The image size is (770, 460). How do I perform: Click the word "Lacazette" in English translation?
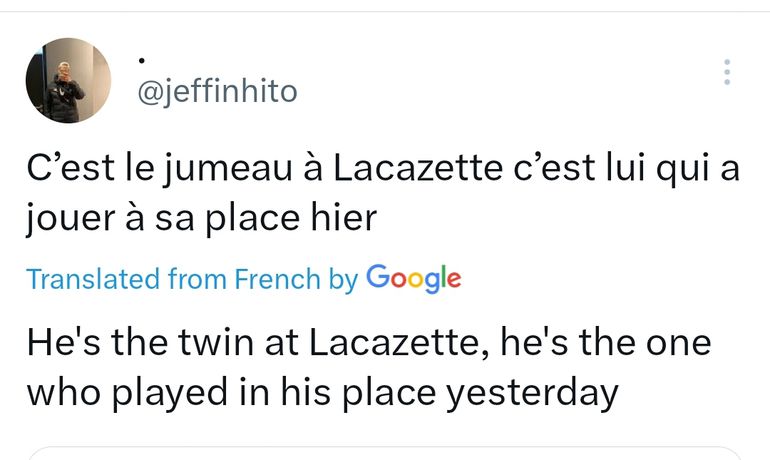(x=385, y=343)
